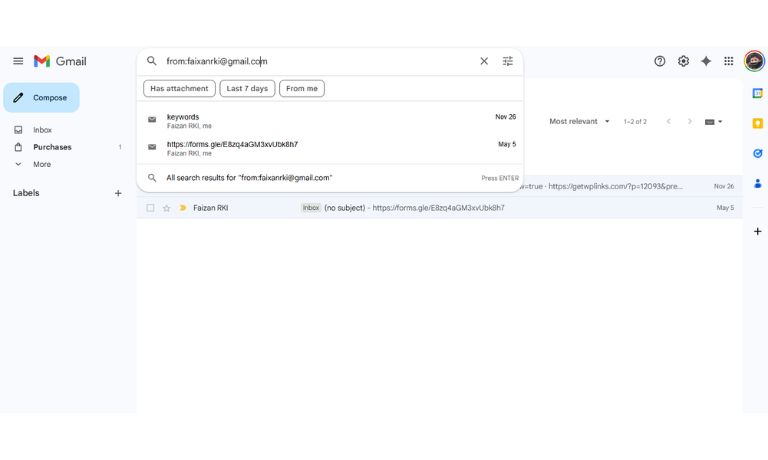Click the magnifier beside All search results
The height and width of the screenshot is (460, 768).
[152, 178]
